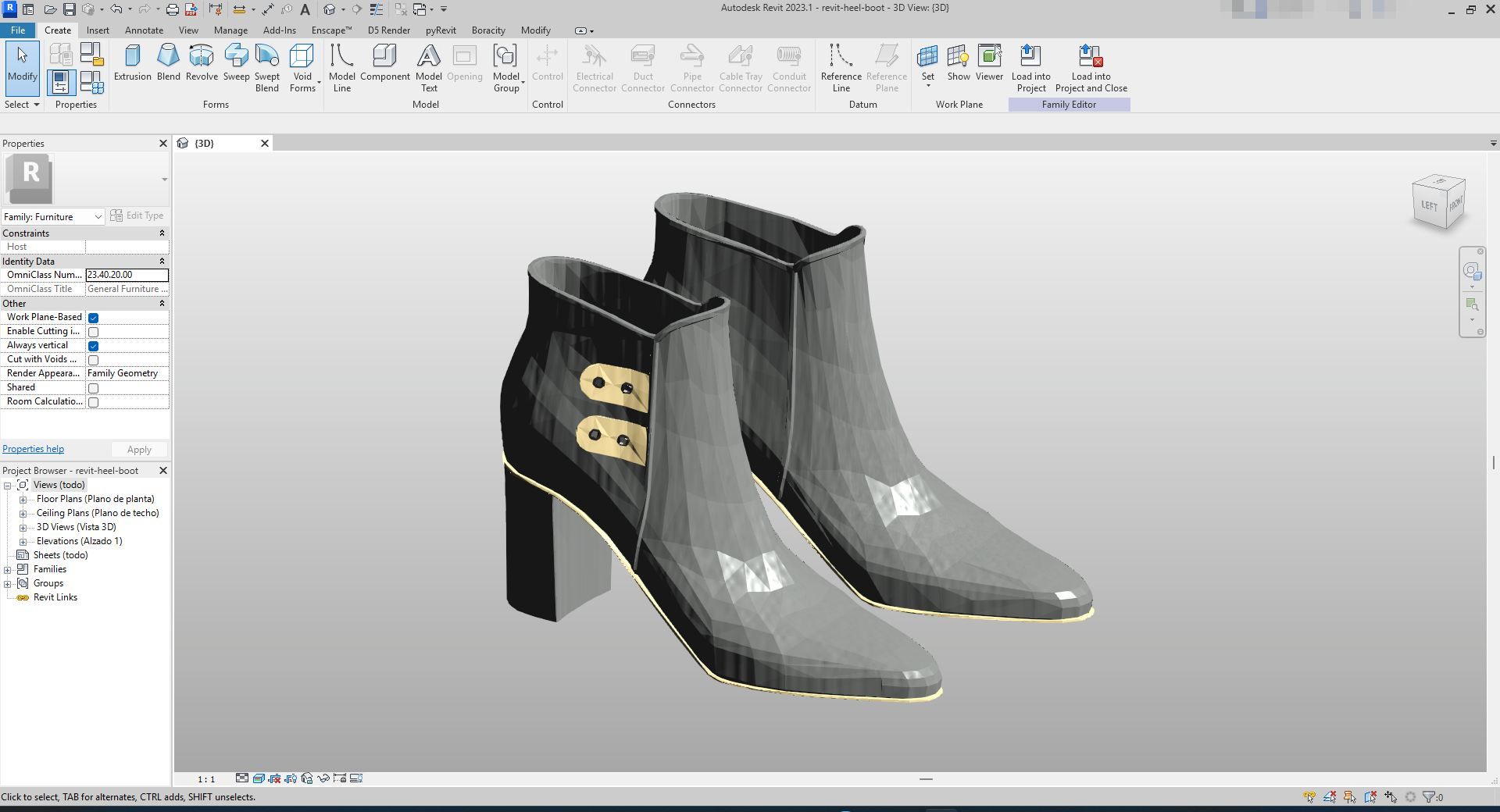Click the Modify tool
This screenshot has height=812, width=1500.
(x=23, y=69)
